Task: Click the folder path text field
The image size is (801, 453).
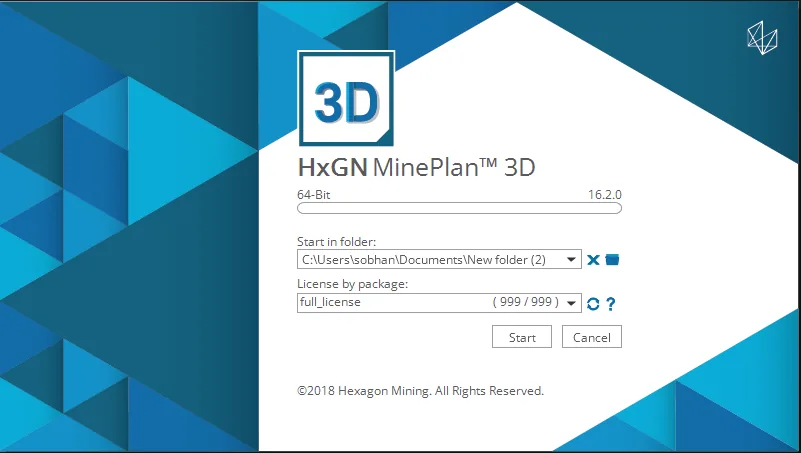Action: 439,259
